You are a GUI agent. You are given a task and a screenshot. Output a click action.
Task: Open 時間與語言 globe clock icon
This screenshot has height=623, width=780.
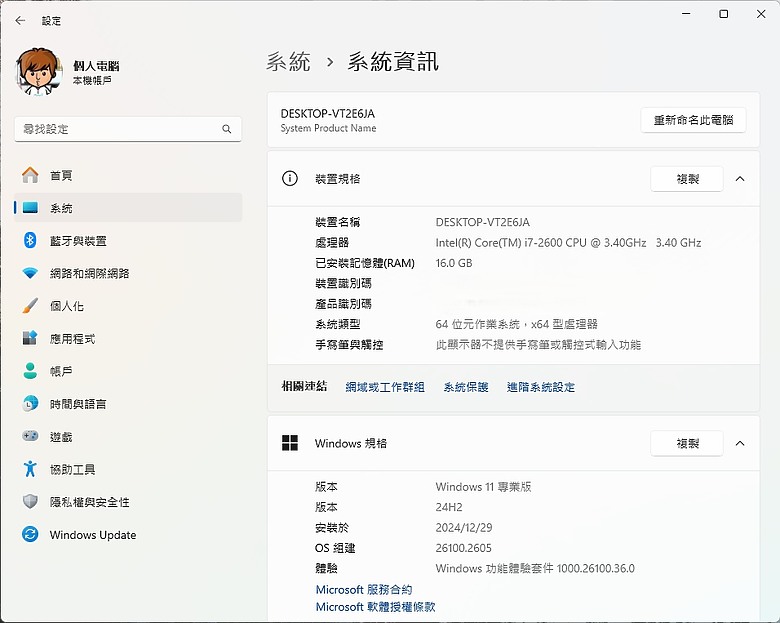click(30, 404)
